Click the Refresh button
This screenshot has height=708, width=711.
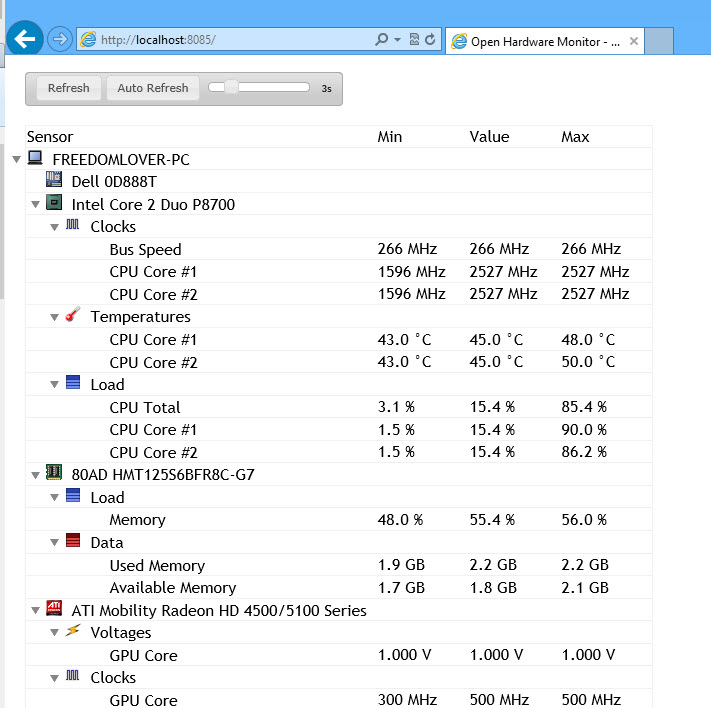(x=68, y=88)
